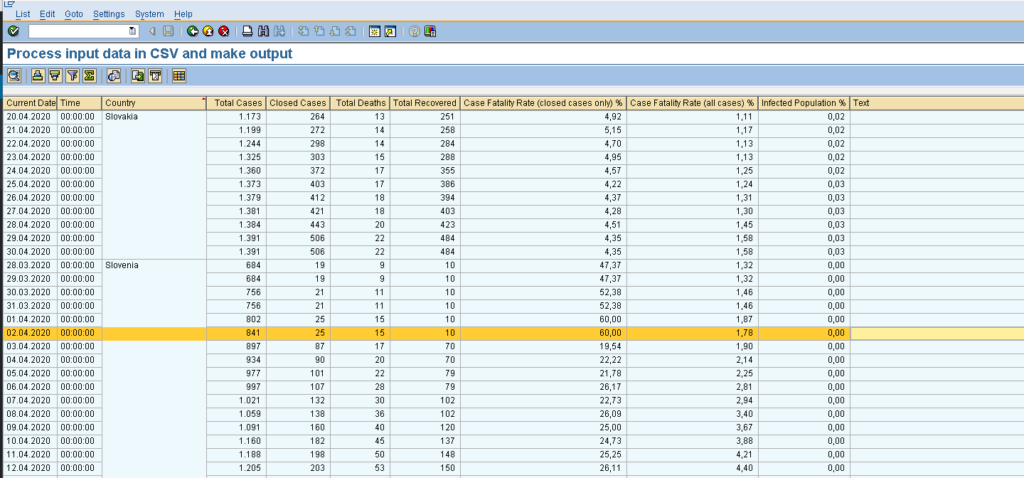Select the Time column header
The image size is (1024, 478).
click(80, 103)
